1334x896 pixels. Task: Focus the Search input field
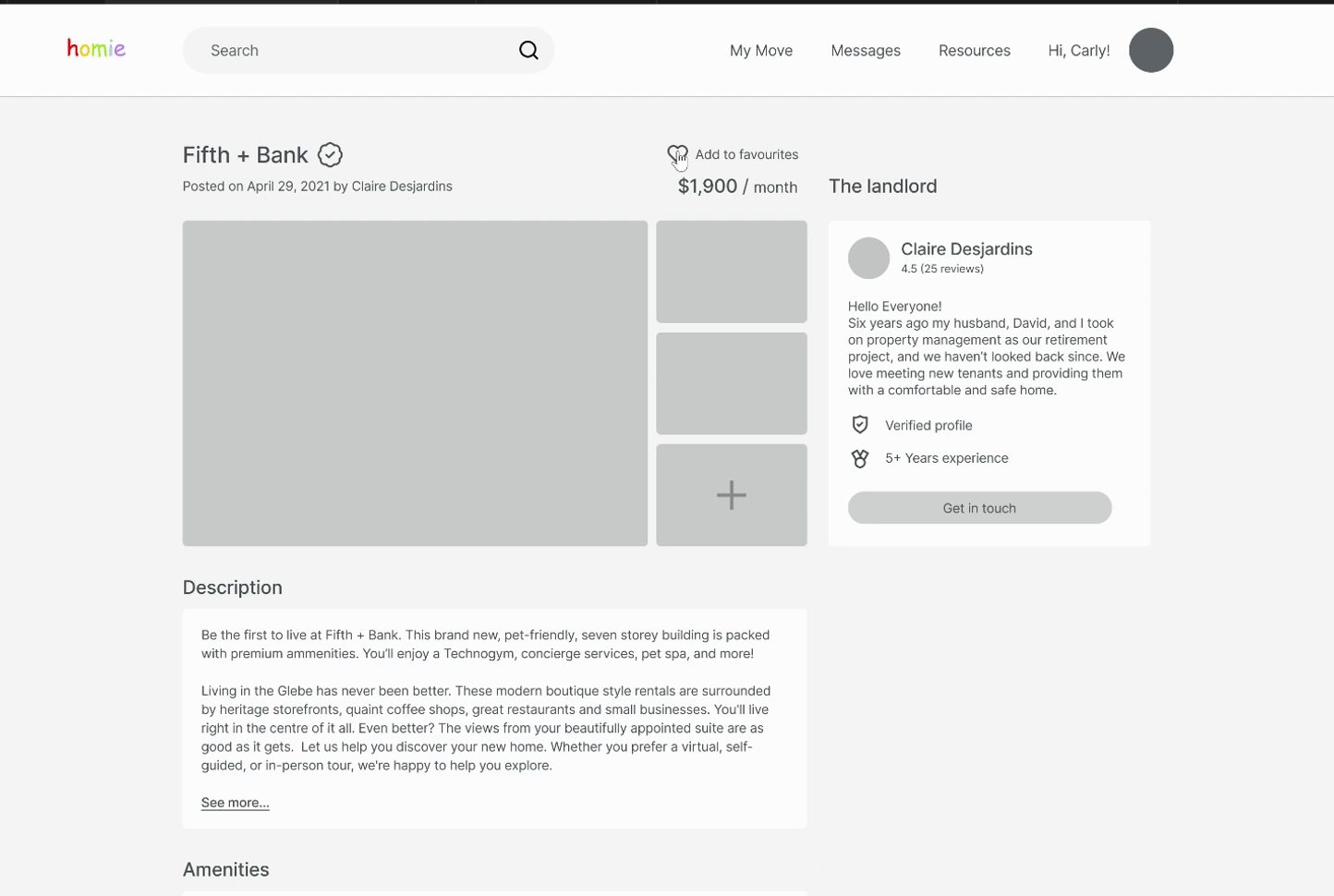point(368,50)
